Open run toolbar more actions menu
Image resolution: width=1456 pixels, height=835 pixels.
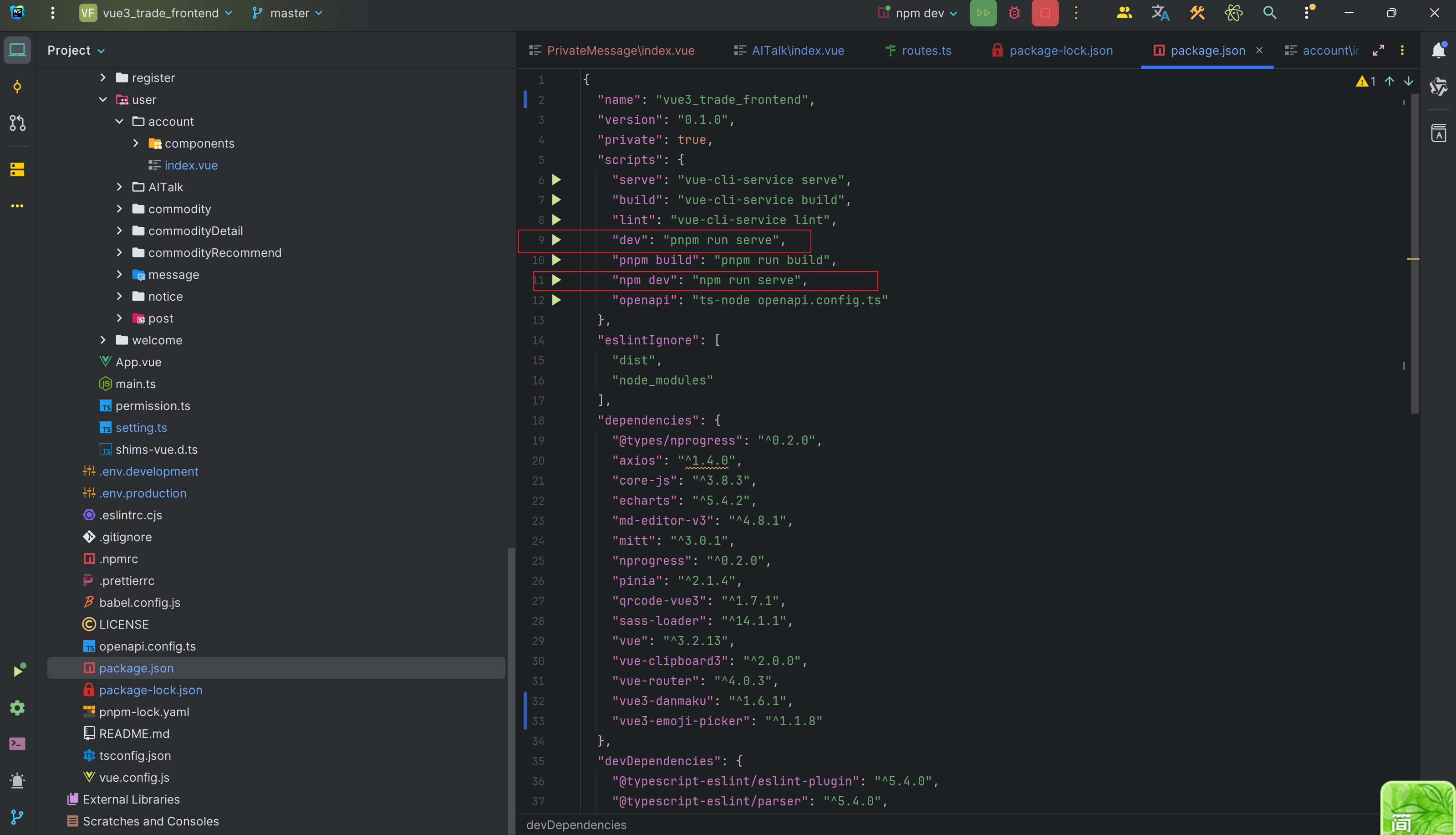1076,13
